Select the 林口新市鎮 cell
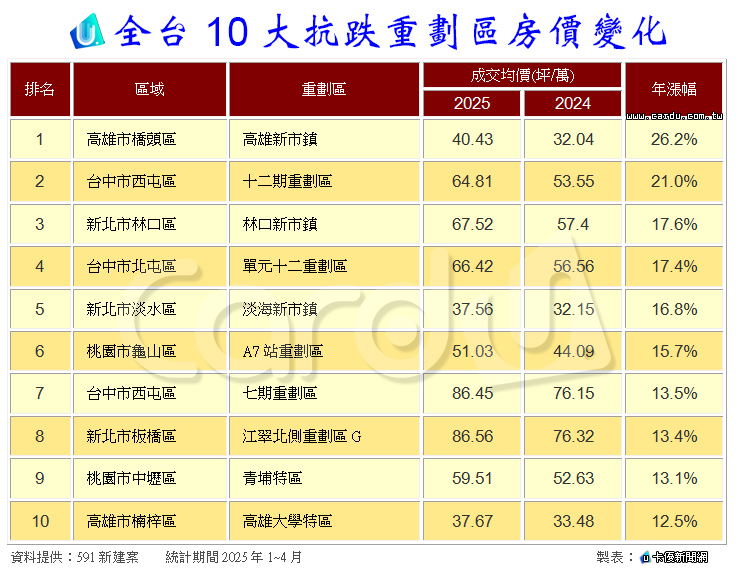 point(324,224)
